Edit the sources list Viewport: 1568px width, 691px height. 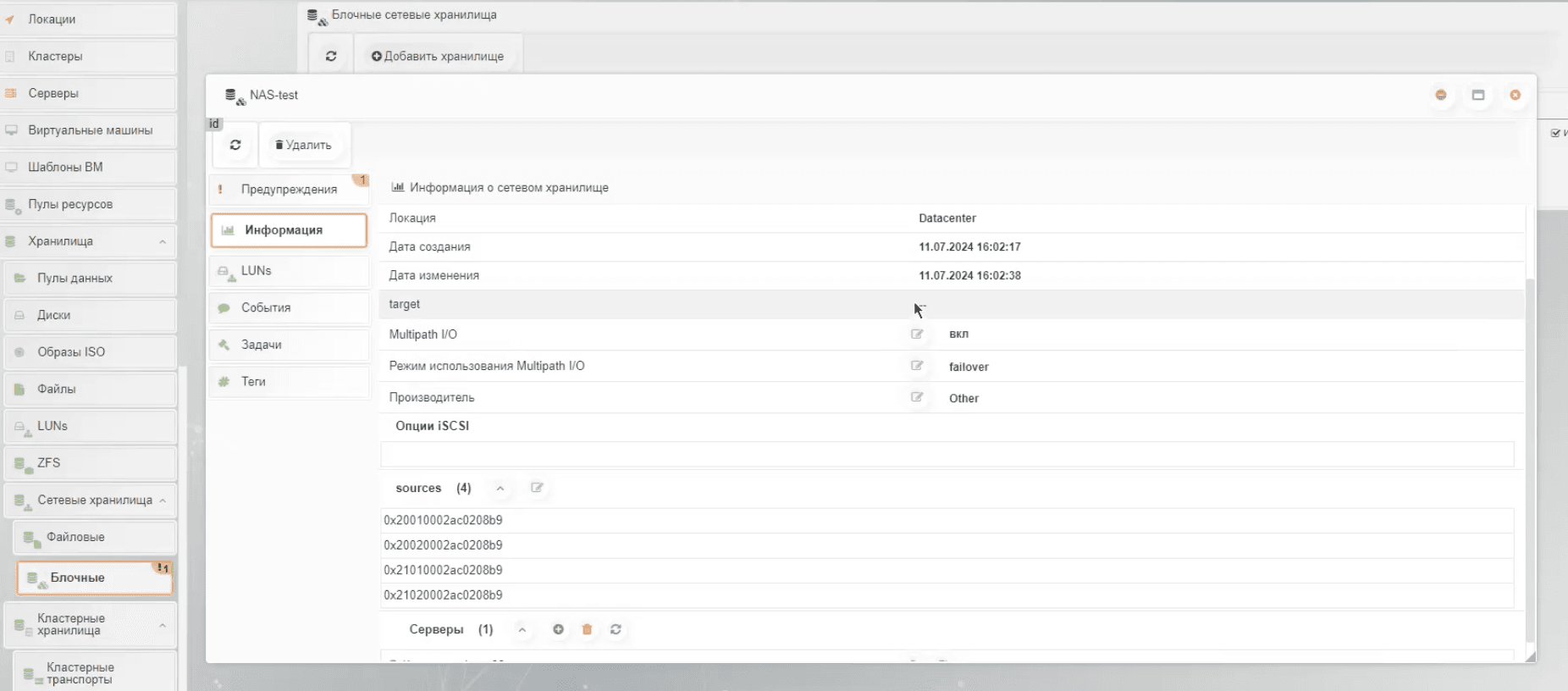click(x=537, y=488)
